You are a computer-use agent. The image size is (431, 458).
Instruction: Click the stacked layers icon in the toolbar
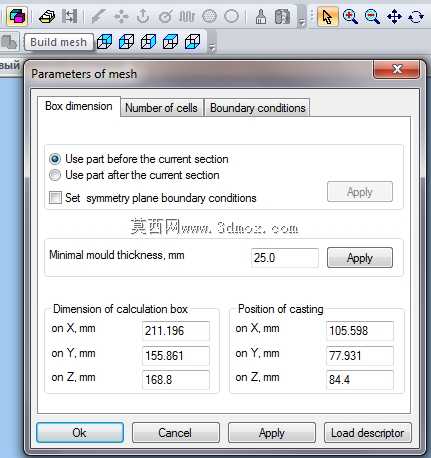point(47,16)
